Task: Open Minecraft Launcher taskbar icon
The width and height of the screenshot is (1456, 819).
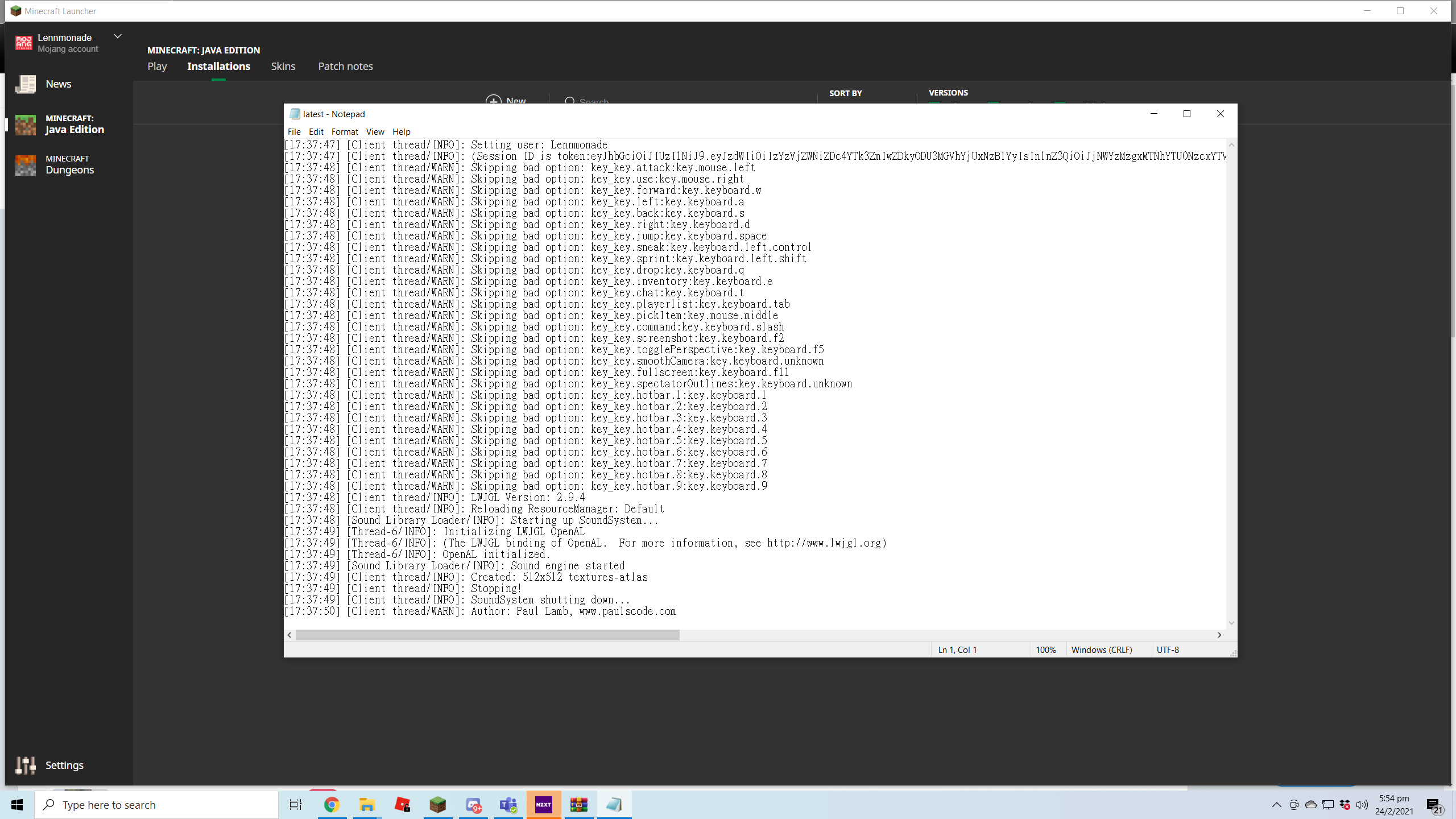Action: click(x=437, y=805)
